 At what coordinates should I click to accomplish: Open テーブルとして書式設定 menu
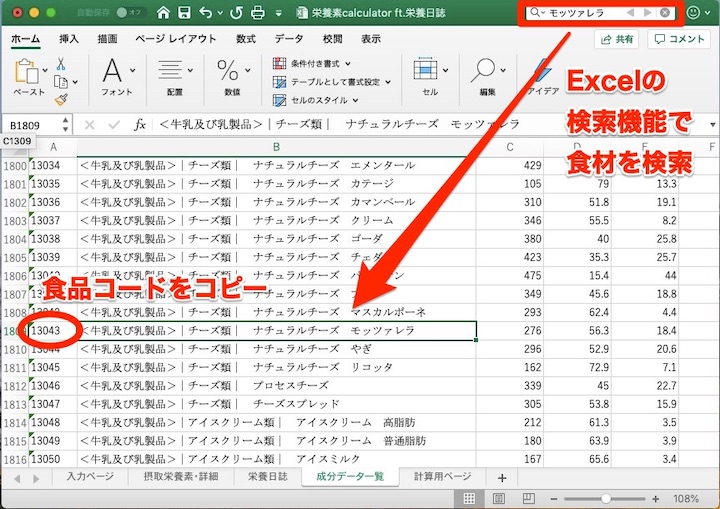pos(332,82)
